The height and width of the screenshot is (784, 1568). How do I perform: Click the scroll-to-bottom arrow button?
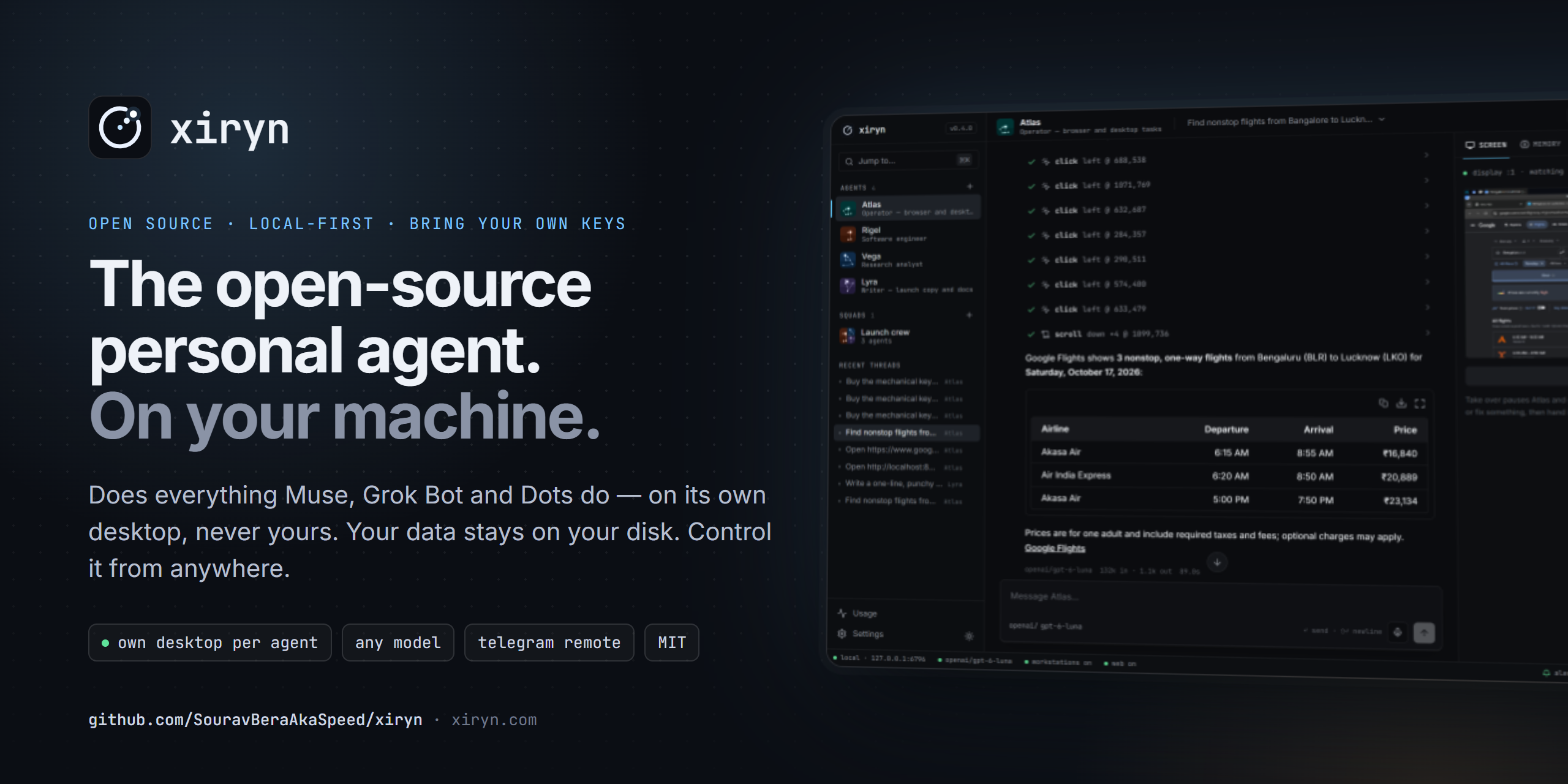[1217, 562]
